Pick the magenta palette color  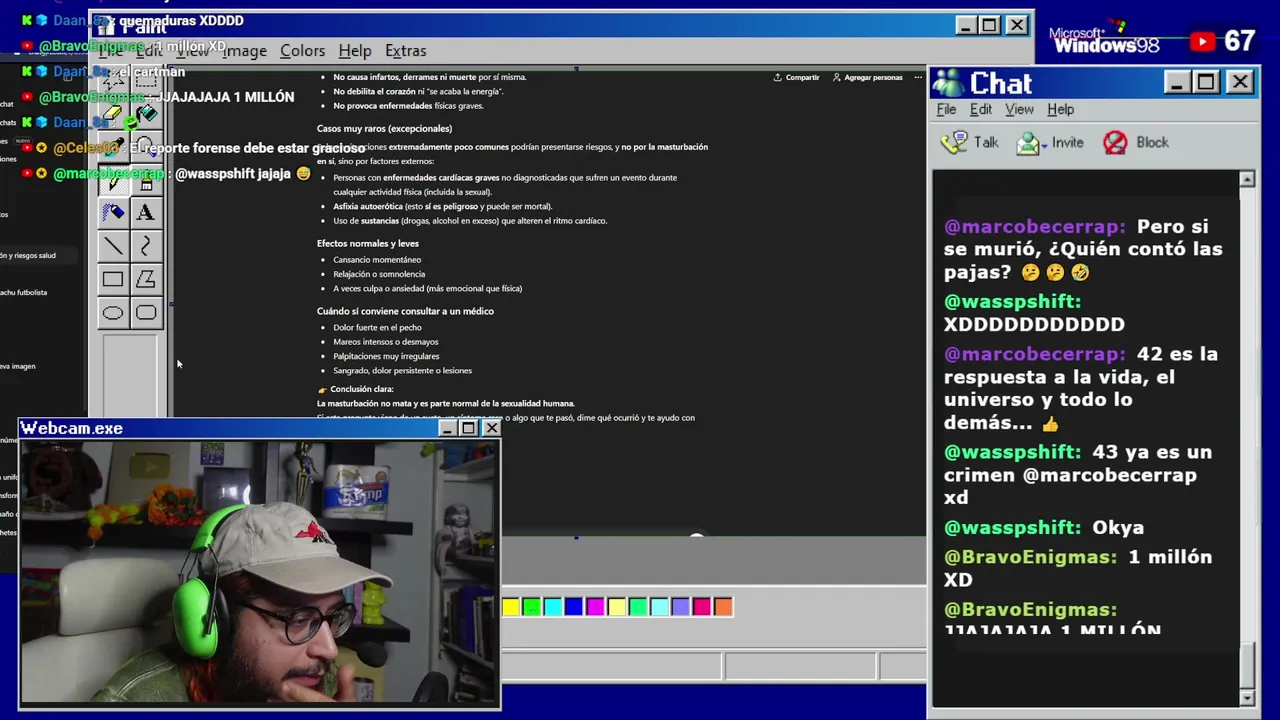click(x=596, y=606)
